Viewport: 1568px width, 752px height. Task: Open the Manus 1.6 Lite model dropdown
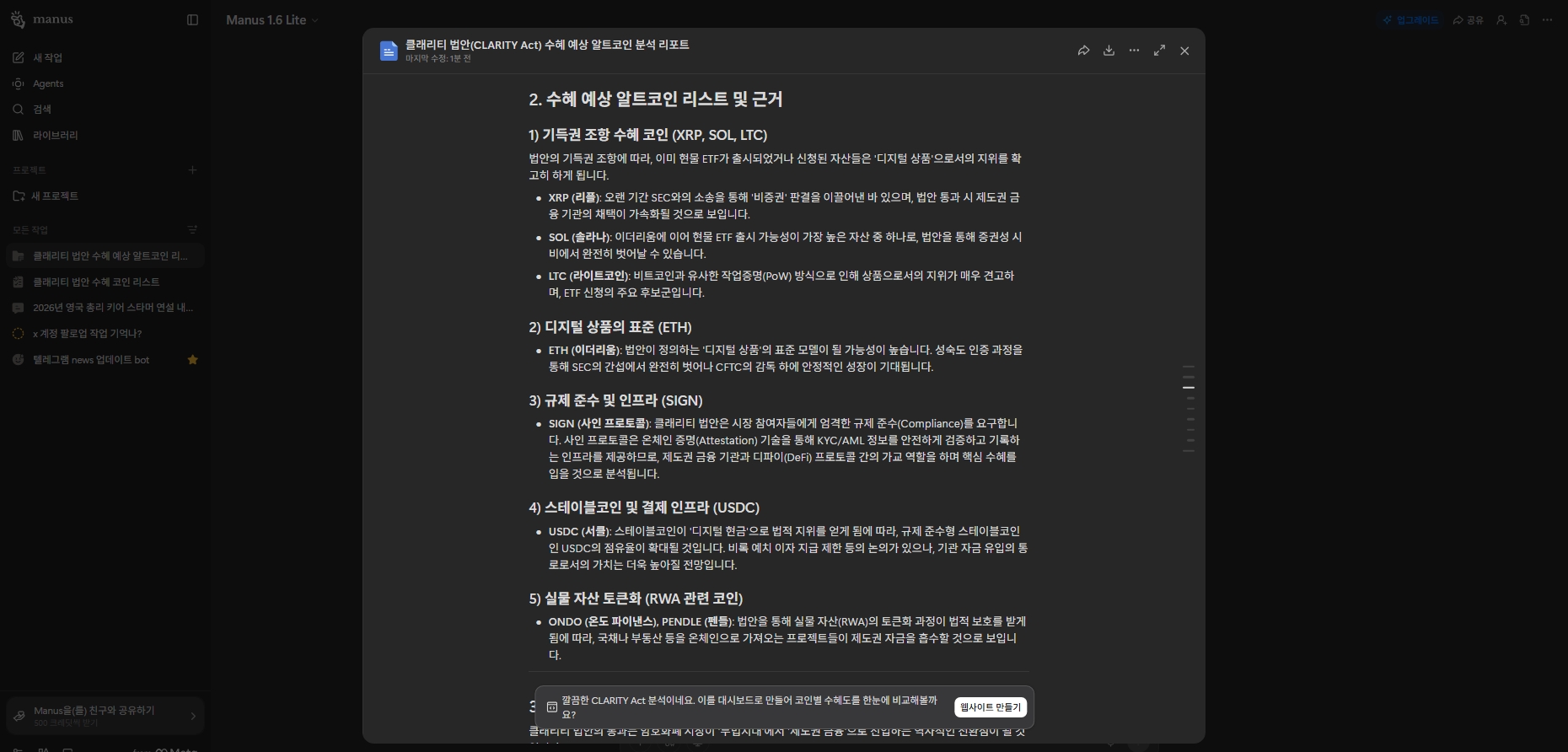point(271,20)
